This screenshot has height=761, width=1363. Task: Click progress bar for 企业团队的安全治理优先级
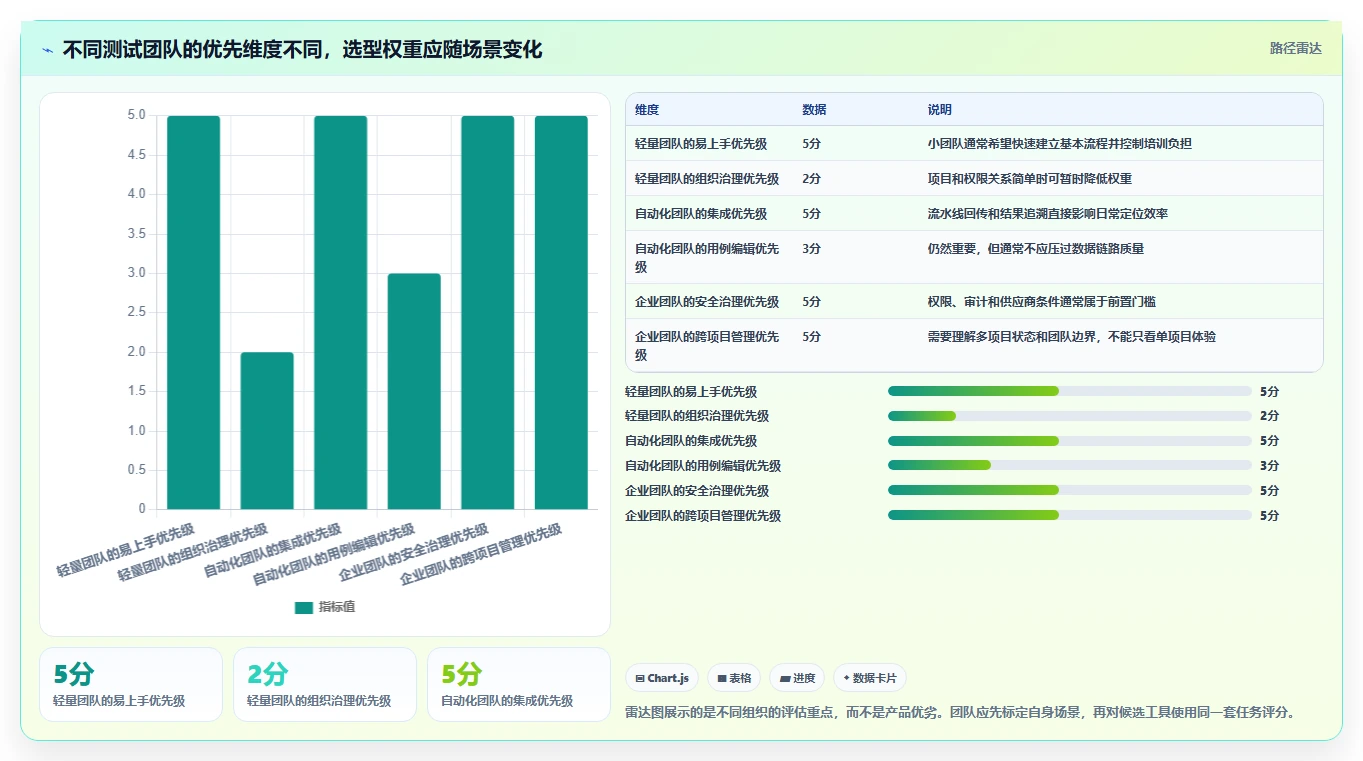[1070, 490]
